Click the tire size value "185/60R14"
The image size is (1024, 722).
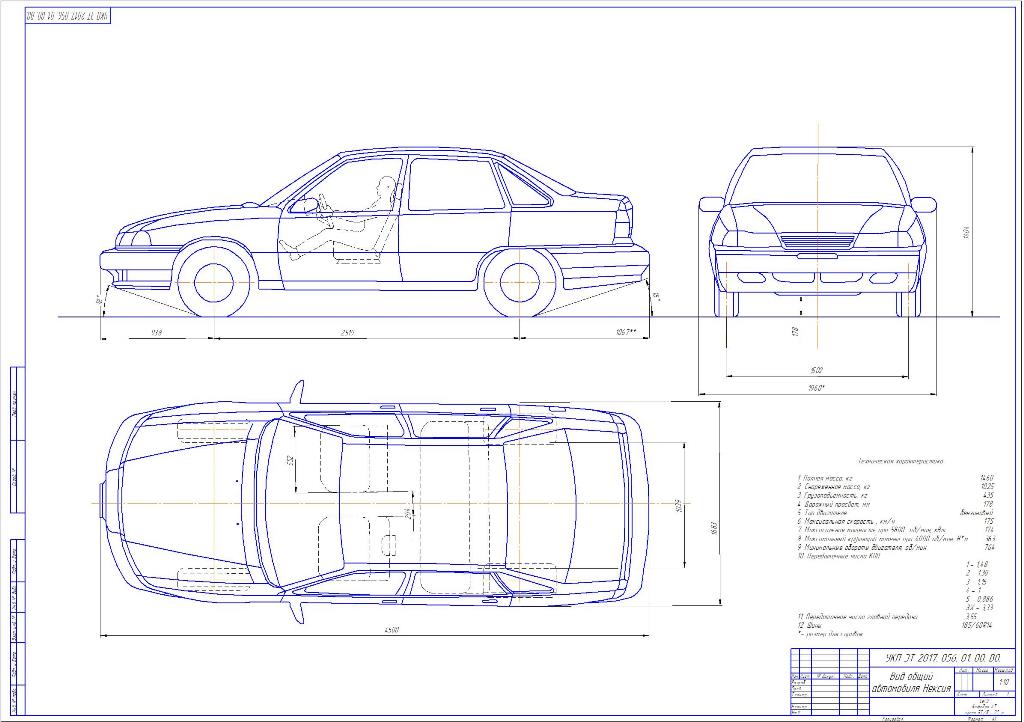tap(977, 625)
